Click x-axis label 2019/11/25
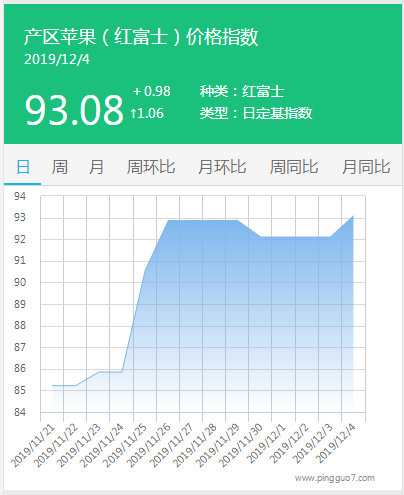Image resolution: width=404 pixels, height=495 pixels. pyautogui.click(x=125, y=445)
